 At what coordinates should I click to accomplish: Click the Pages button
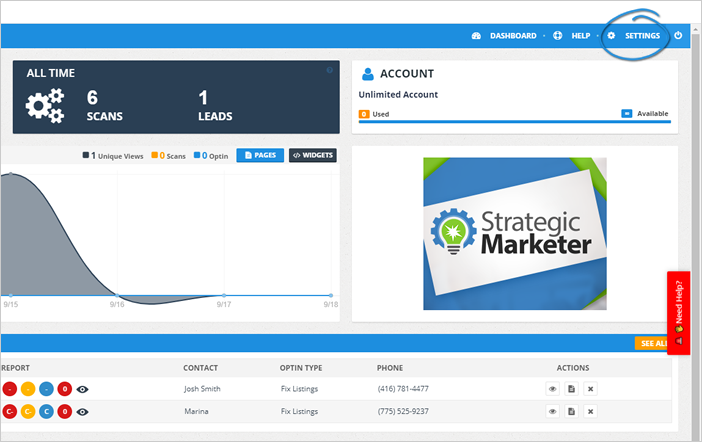point(260,156)
